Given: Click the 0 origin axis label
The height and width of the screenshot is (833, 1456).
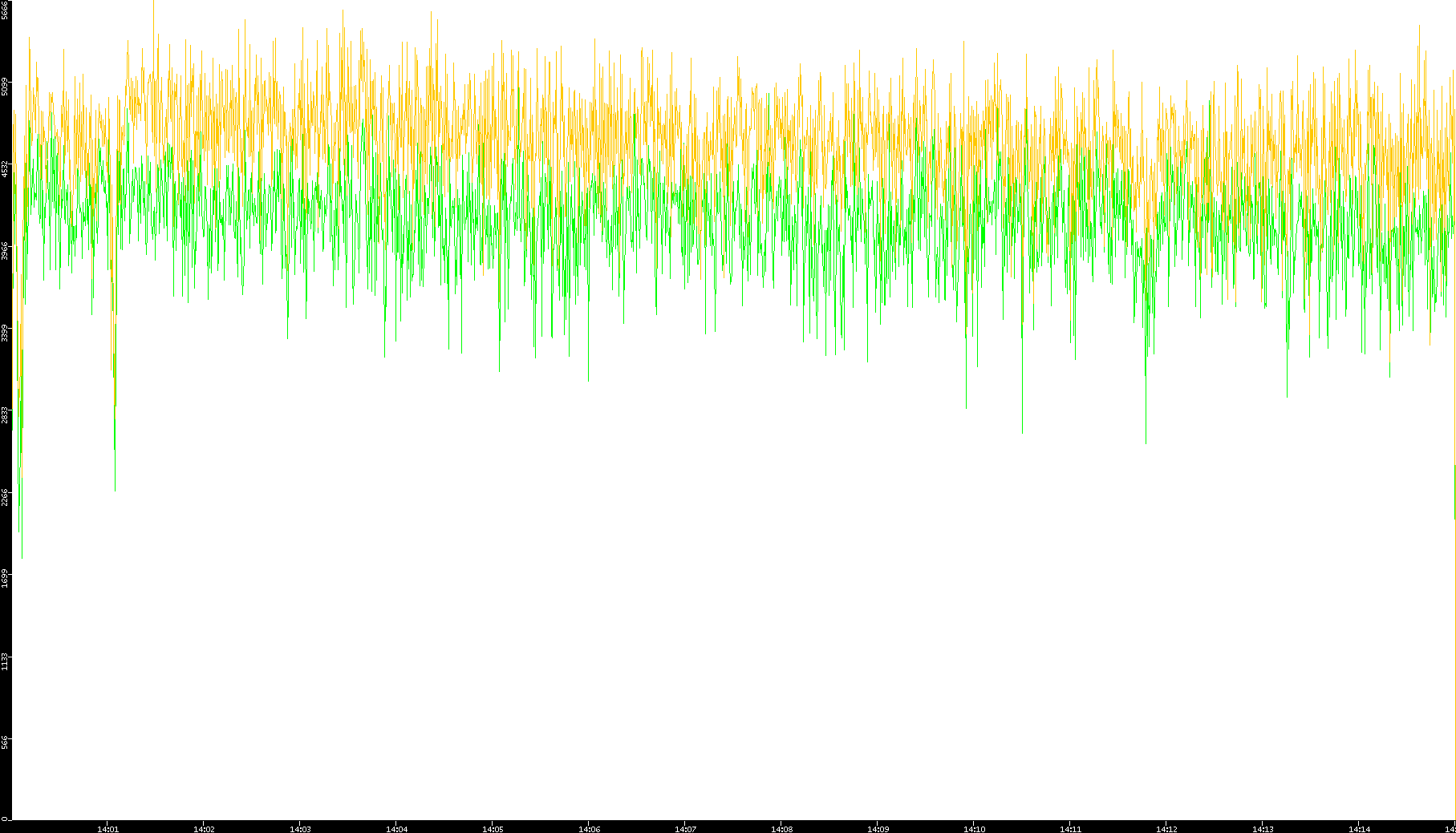Looking at the screenshot, I should (x=4, y=819).
